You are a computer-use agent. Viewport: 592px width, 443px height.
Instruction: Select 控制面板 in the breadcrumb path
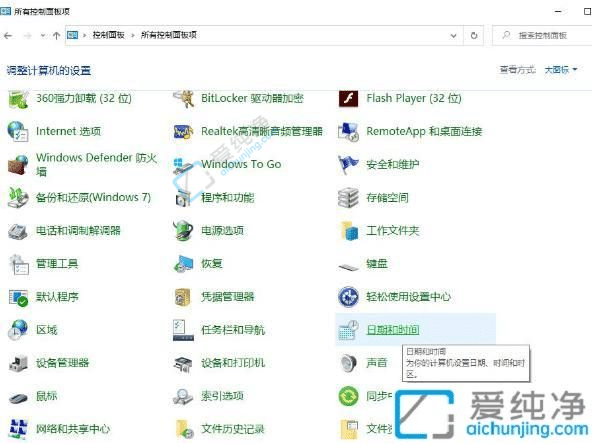109,35
